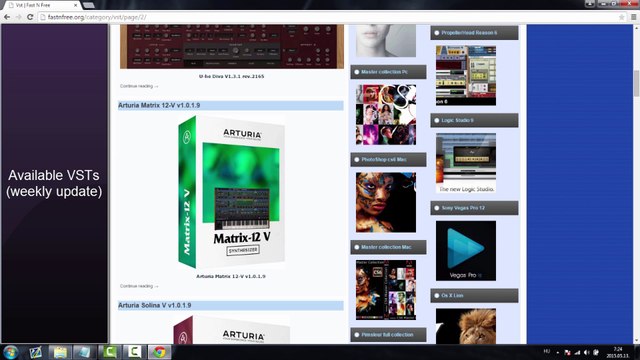The image size is (640, 360).
Task: Open the notepad-pen app in the taskbar
Action: click(x=36, y=352)
